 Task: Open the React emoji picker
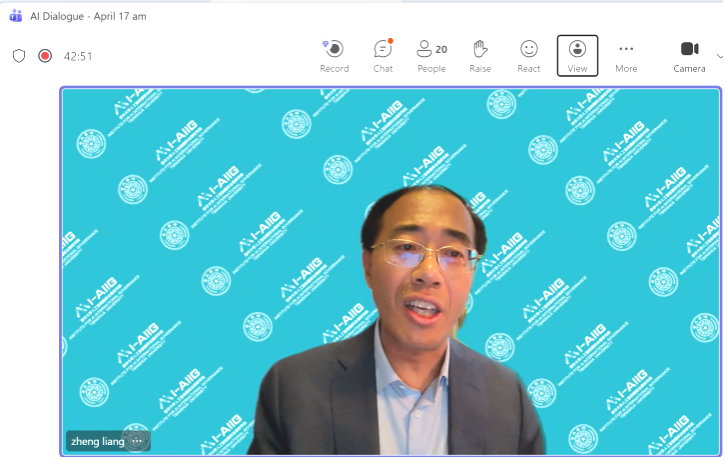click(x=529, y=55)
